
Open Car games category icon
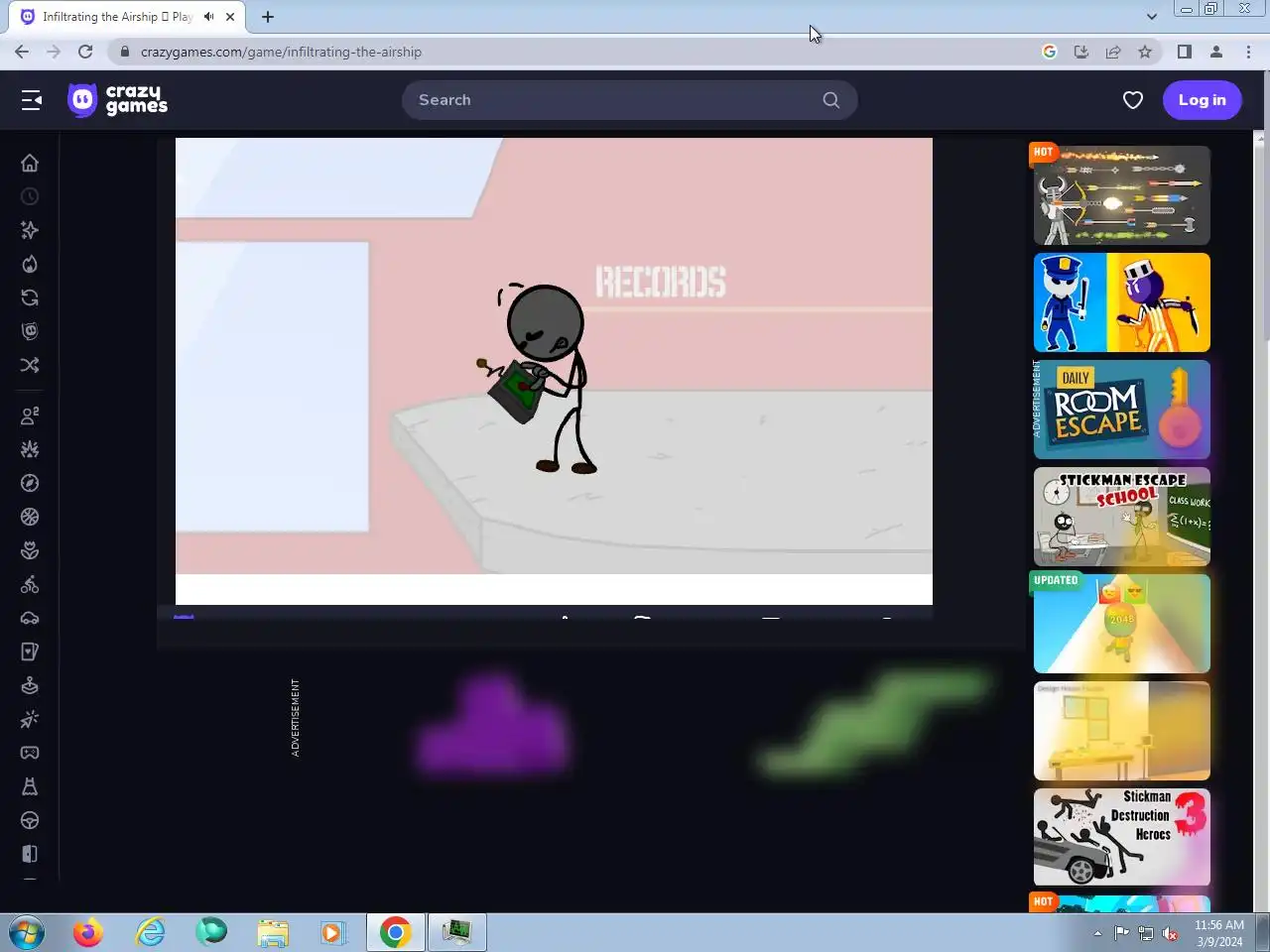pos(30,618)
